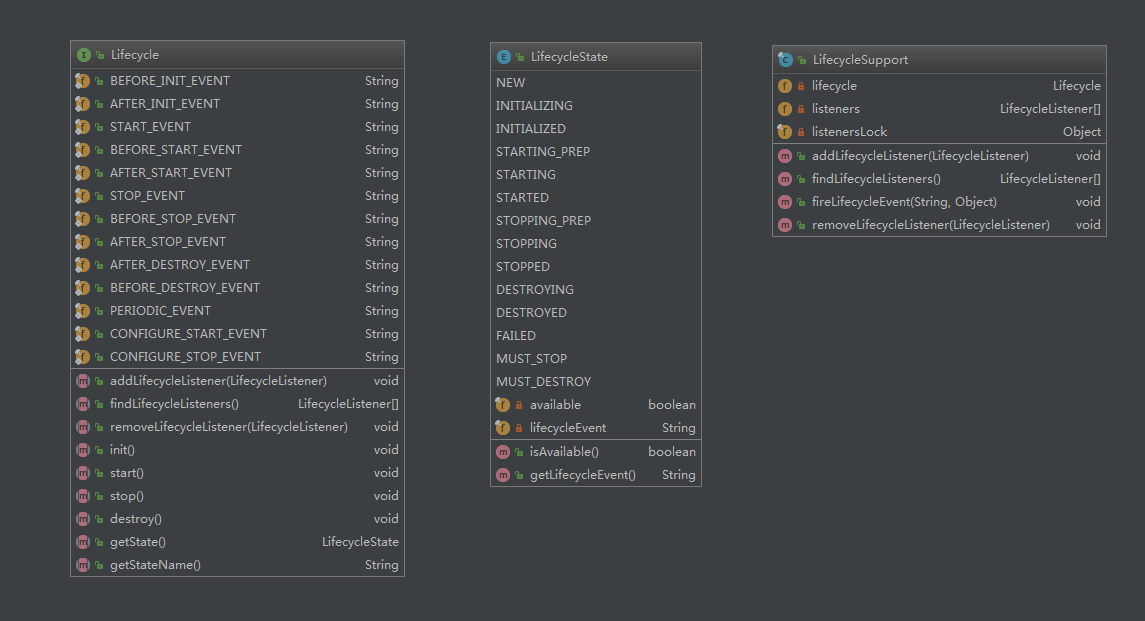This screenshot has width=1145, height=621.
Task: Click method icon next to fireLifecycleEvent
Action: point(785,202)
